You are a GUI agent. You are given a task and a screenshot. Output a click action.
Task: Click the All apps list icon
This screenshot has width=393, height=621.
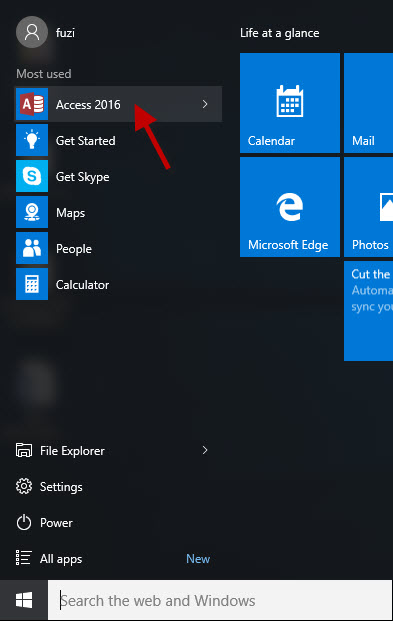point(24,558)
